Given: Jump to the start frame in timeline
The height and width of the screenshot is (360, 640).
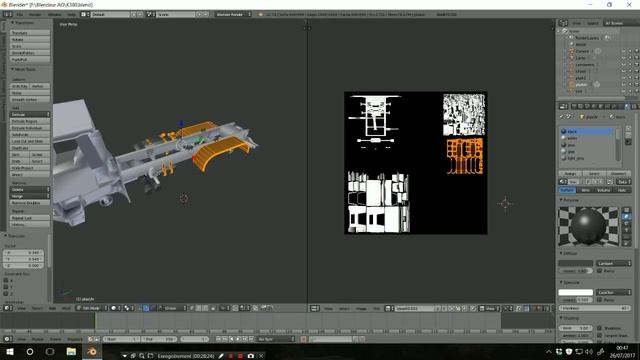Looking at the screenshot, I should coord(218,339).
